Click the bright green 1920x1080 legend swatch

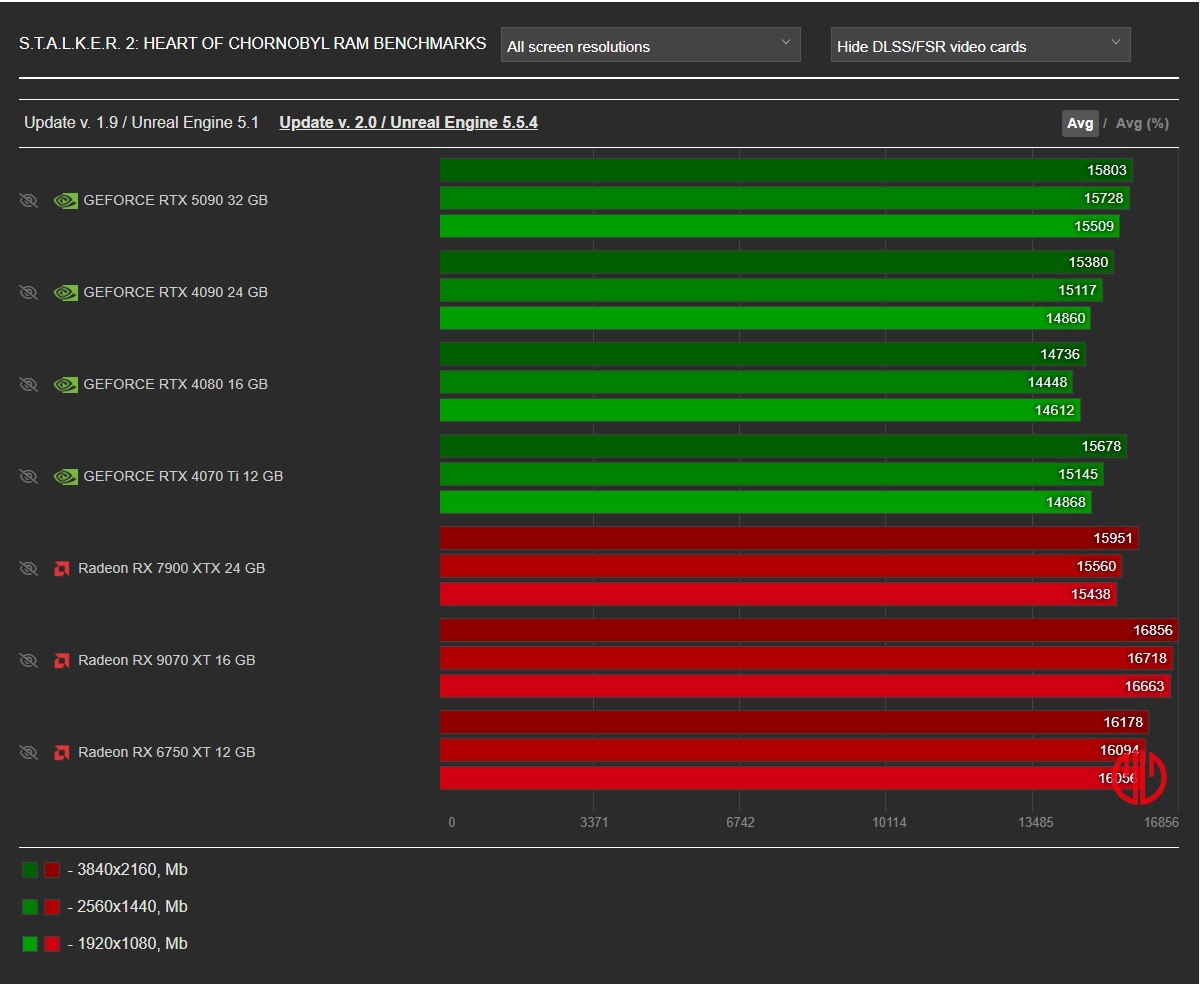point(30,944)
